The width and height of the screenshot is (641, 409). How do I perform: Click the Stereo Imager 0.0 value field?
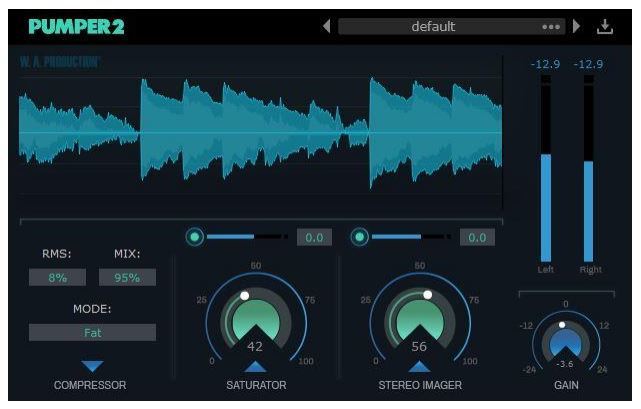pyautogui.click(x=477, y=237)
